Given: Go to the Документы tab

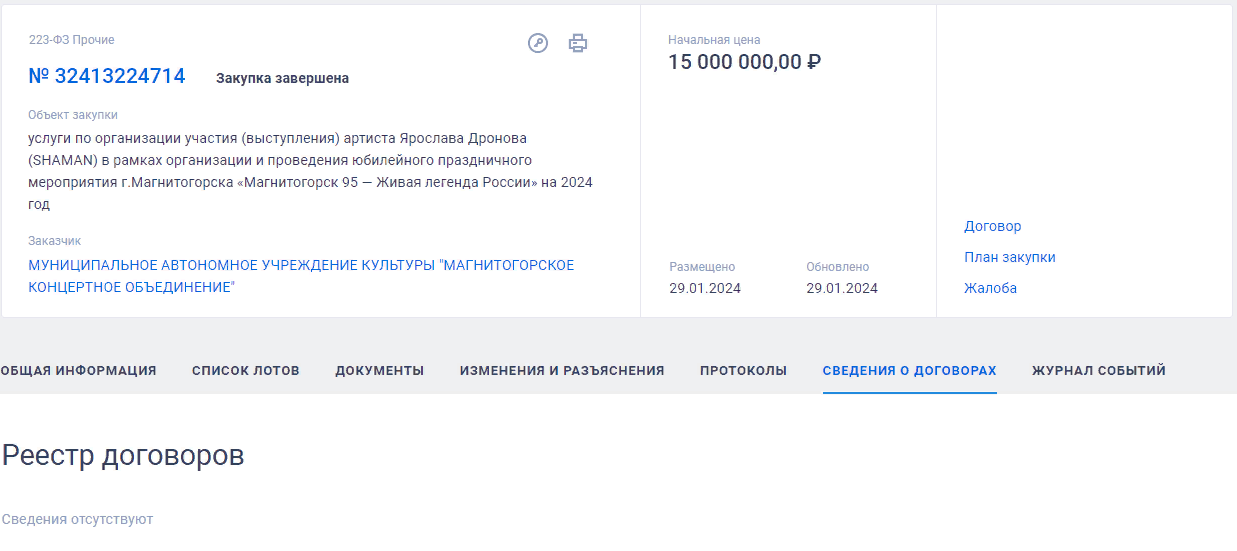Looking at the screenshot, I should tap(379, 370).
